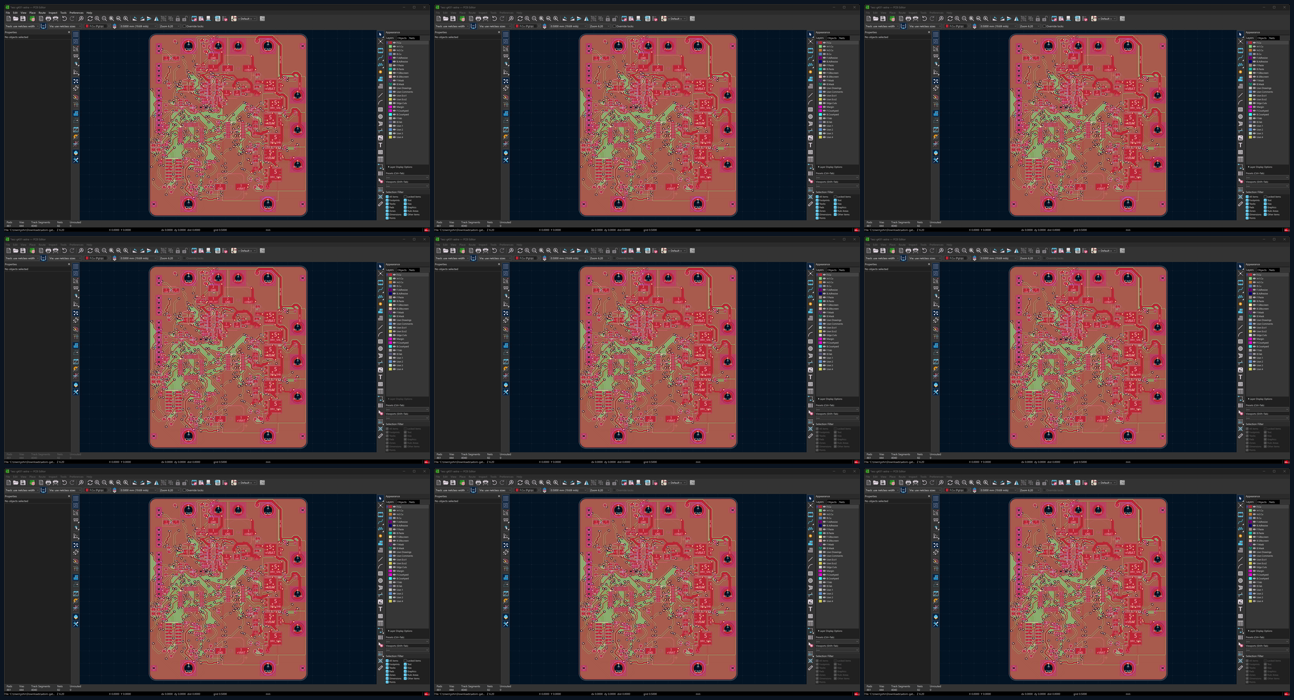
Task: Expand Layer Display Options in top-left window
Action: click(400, 167)
